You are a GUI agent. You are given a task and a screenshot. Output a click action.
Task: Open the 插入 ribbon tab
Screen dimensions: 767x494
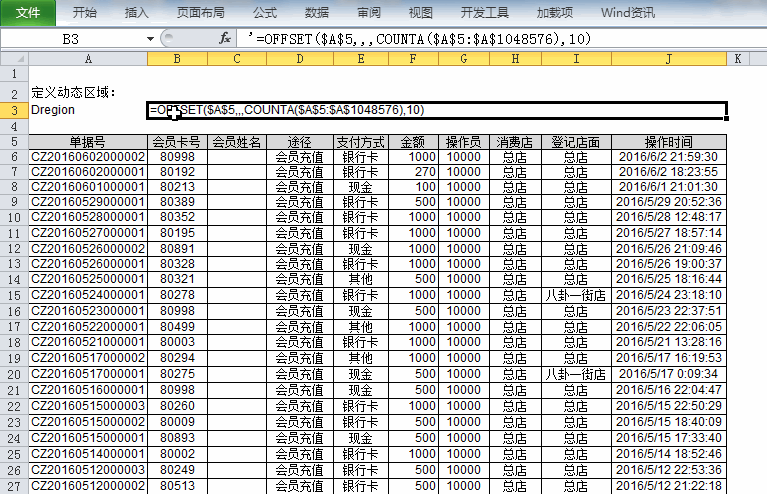point(136,12)
